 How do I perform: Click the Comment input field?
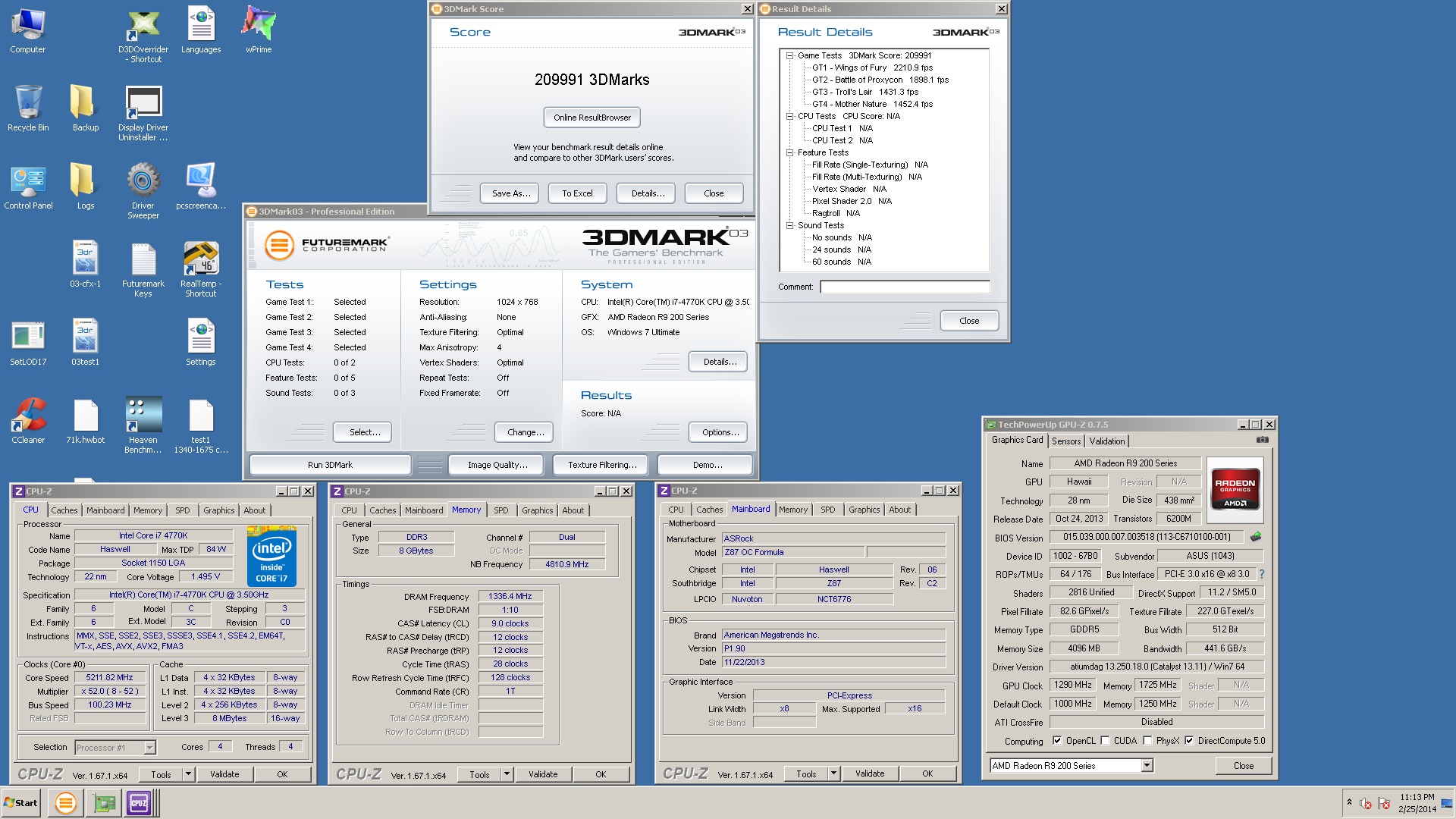[905, 287]
